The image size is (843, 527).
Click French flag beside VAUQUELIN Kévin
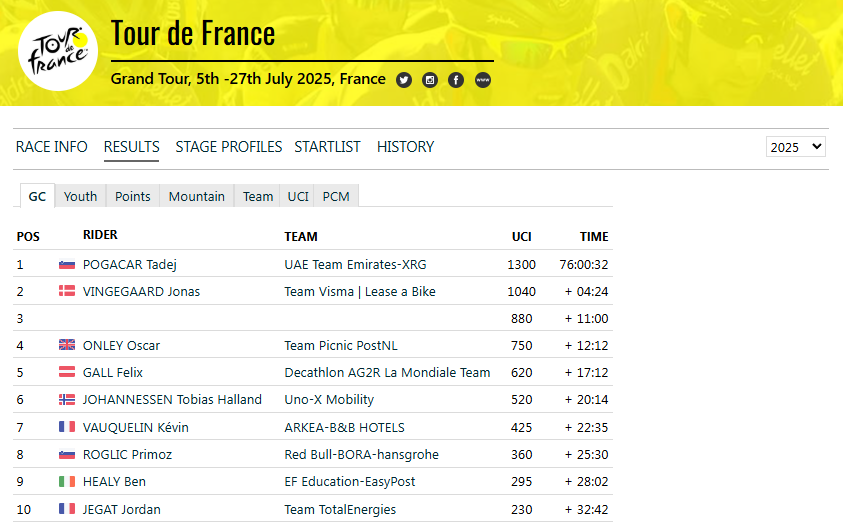tap(67, 427)
